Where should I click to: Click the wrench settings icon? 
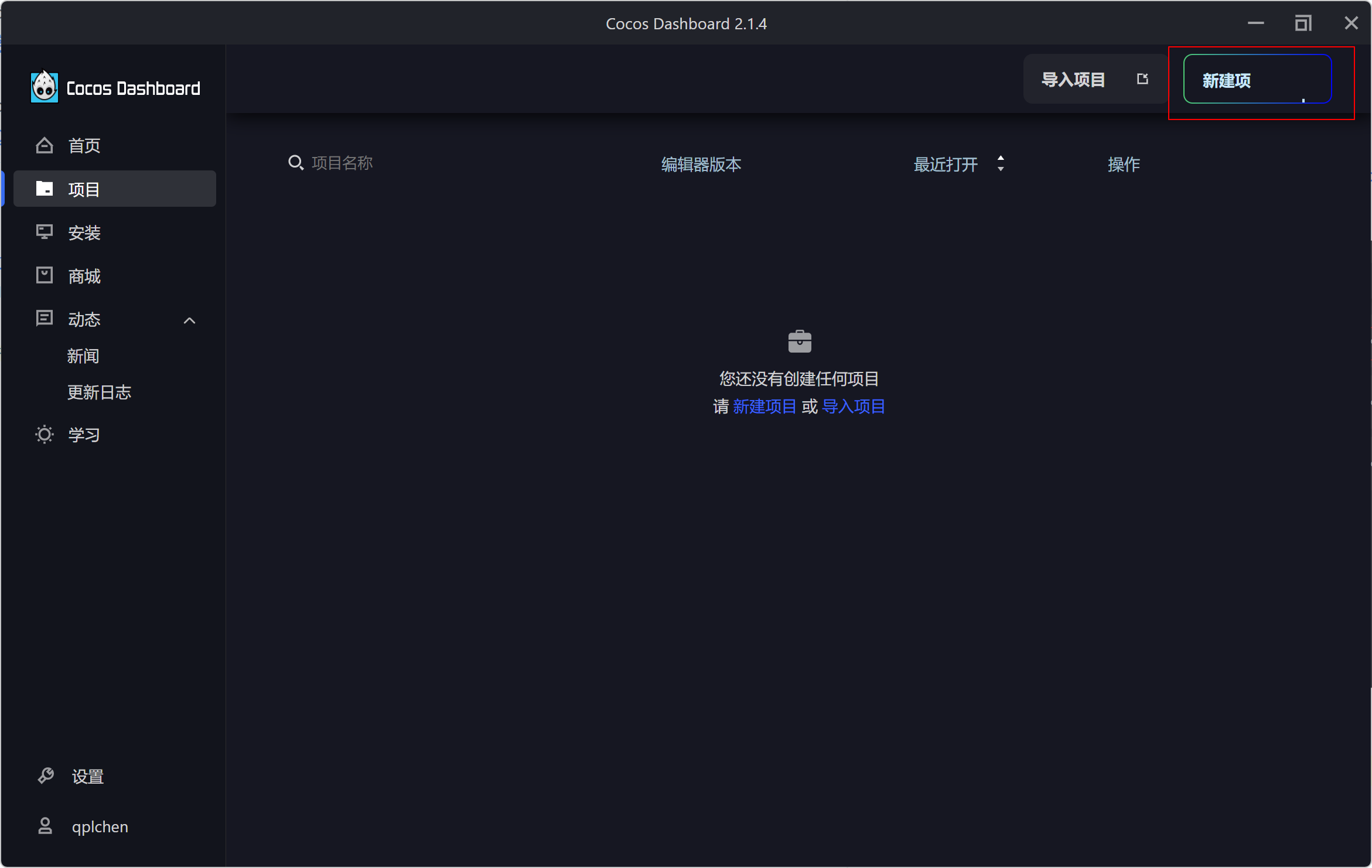pyautogui.click(x=46, y=776)
